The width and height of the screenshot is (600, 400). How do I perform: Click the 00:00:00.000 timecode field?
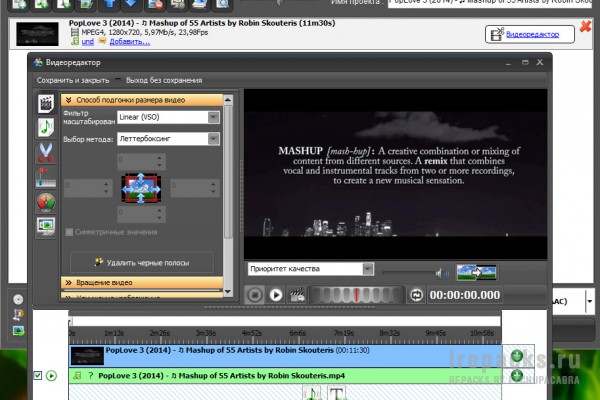coord(465,295)
